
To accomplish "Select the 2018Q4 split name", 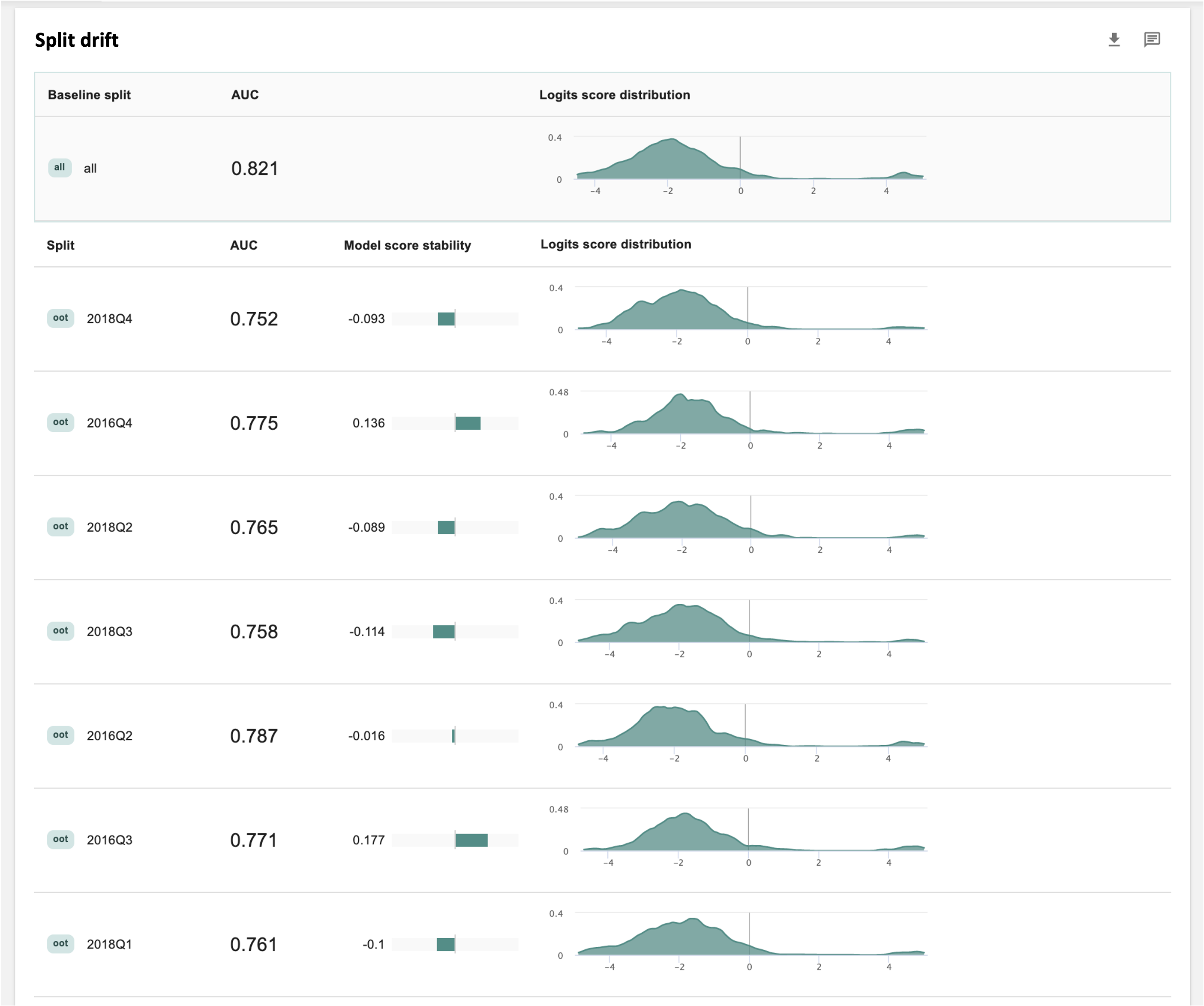I will click(x=109, y=319).
